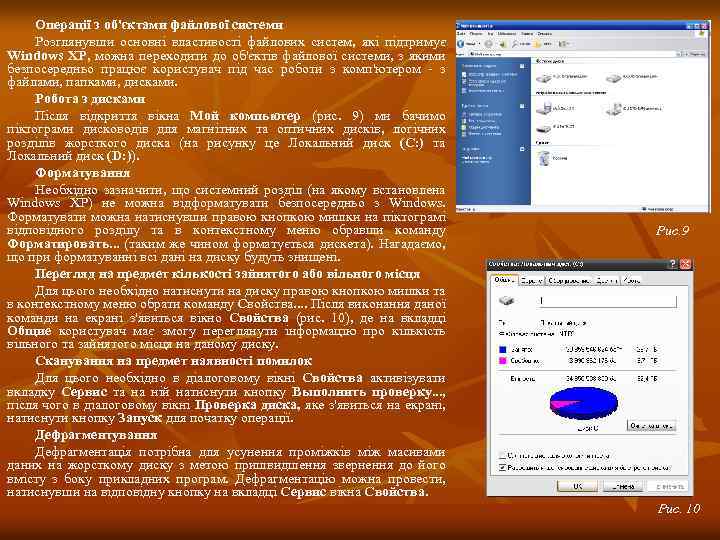Image resolution: width=720 pixels, height=540 pixels.
Task: Click heading 'Робота з дисками'
Action: click(90, 99)
